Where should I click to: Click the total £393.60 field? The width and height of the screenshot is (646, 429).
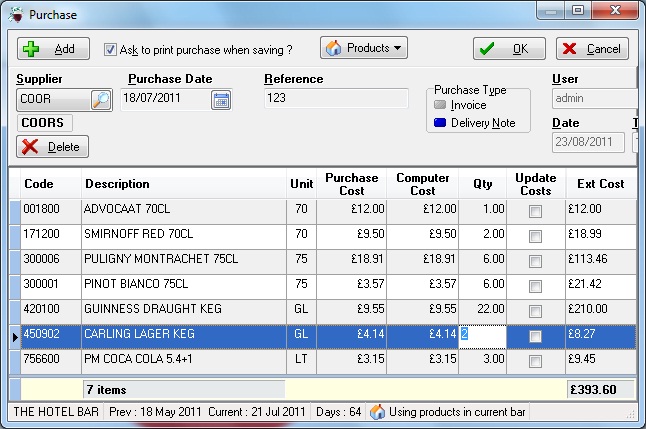(601, 389)
